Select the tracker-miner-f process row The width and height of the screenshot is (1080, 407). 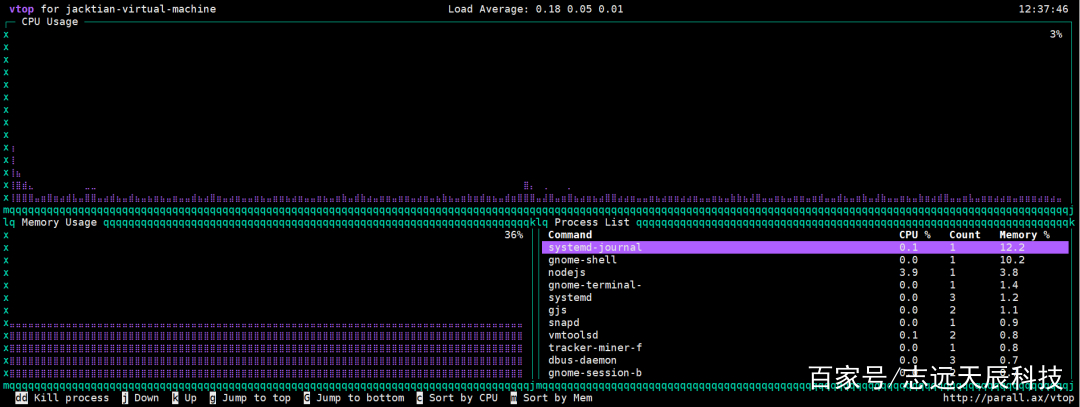(805, 348)
